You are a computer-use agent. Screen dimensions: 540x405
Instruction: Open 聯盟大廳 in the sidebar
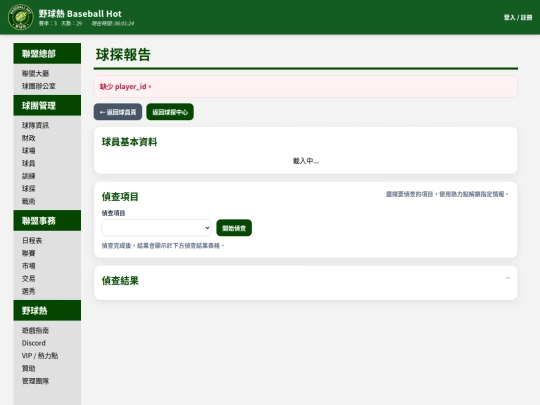(x=35, y=73)
